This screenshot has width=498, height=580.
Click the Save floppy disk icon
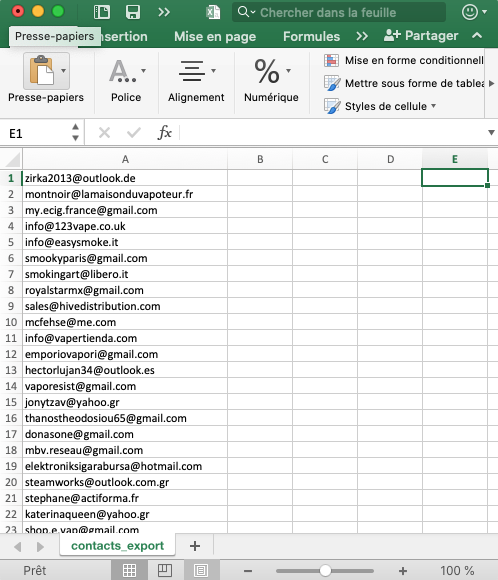132,12
